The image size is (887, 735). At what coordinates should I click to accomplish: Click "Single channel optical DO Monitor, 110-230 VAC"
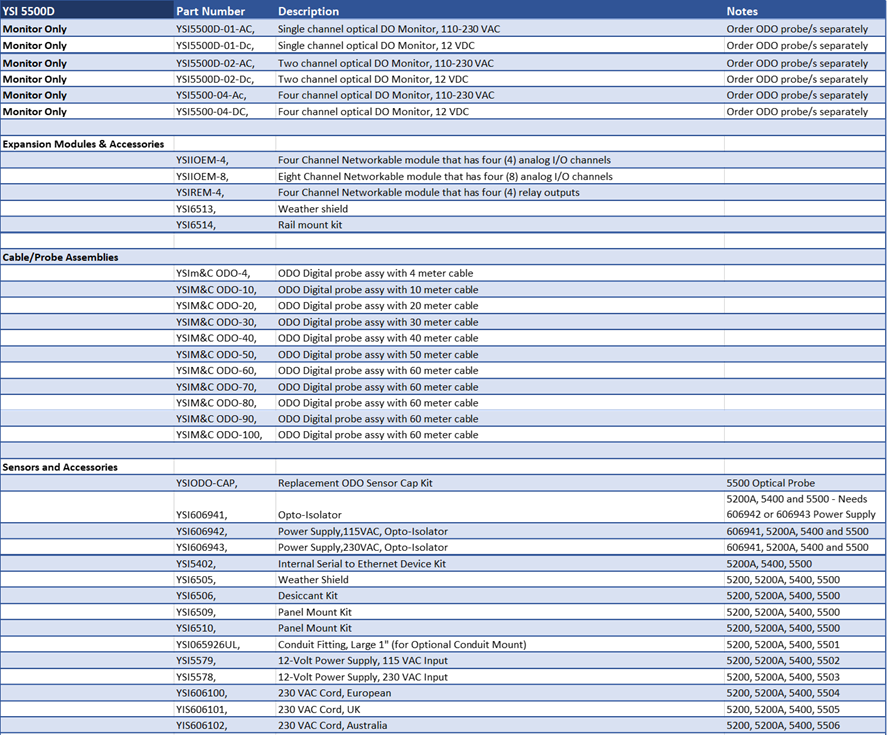(x=389, y=29)
